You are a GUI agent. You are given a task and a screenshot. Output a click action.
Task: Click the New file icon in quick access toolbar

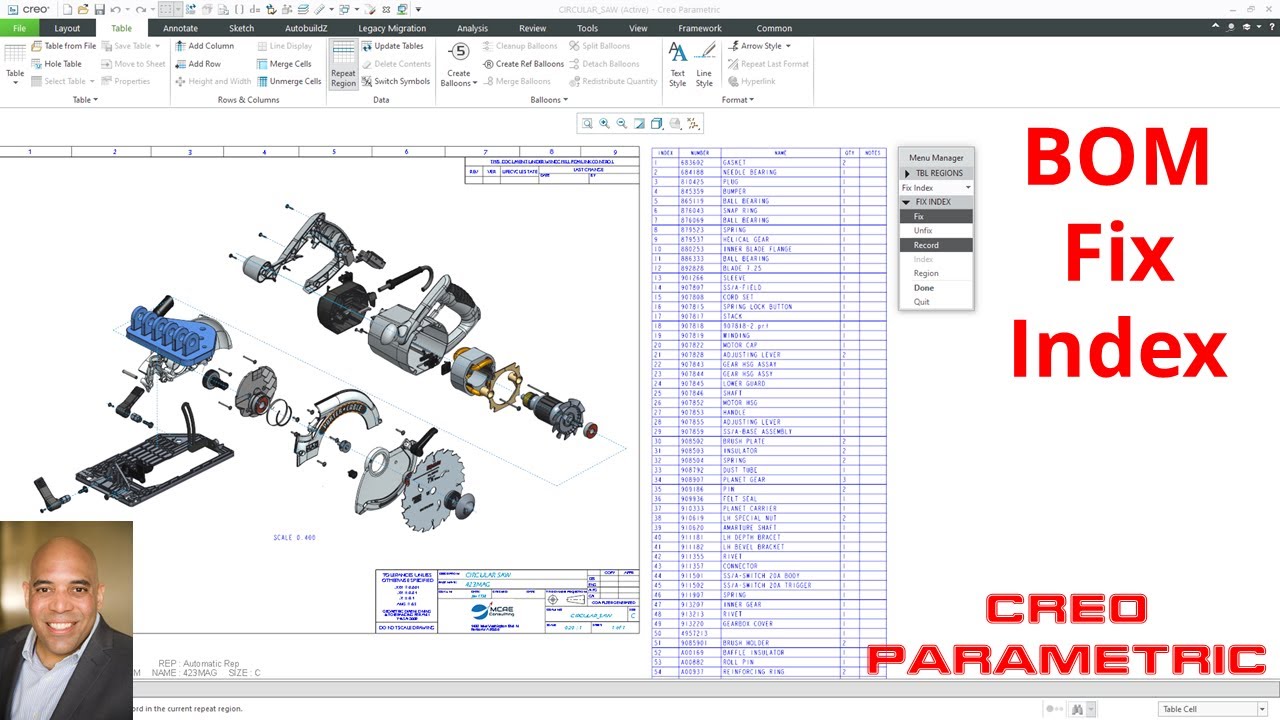coord(68,9)
